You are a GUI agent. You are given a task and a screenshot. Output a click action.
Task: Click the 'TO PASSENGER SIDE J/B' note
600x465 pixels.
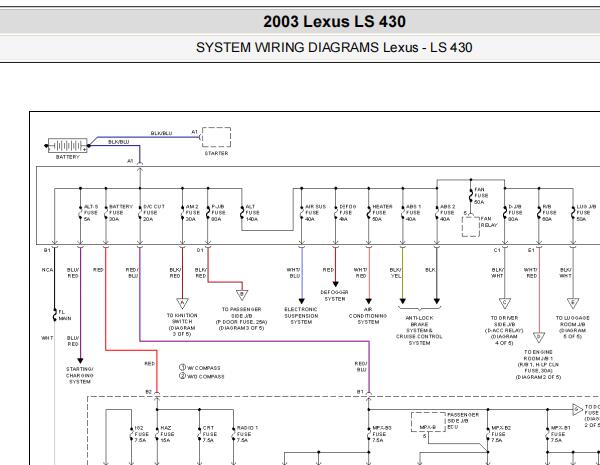tap(241, 318)
